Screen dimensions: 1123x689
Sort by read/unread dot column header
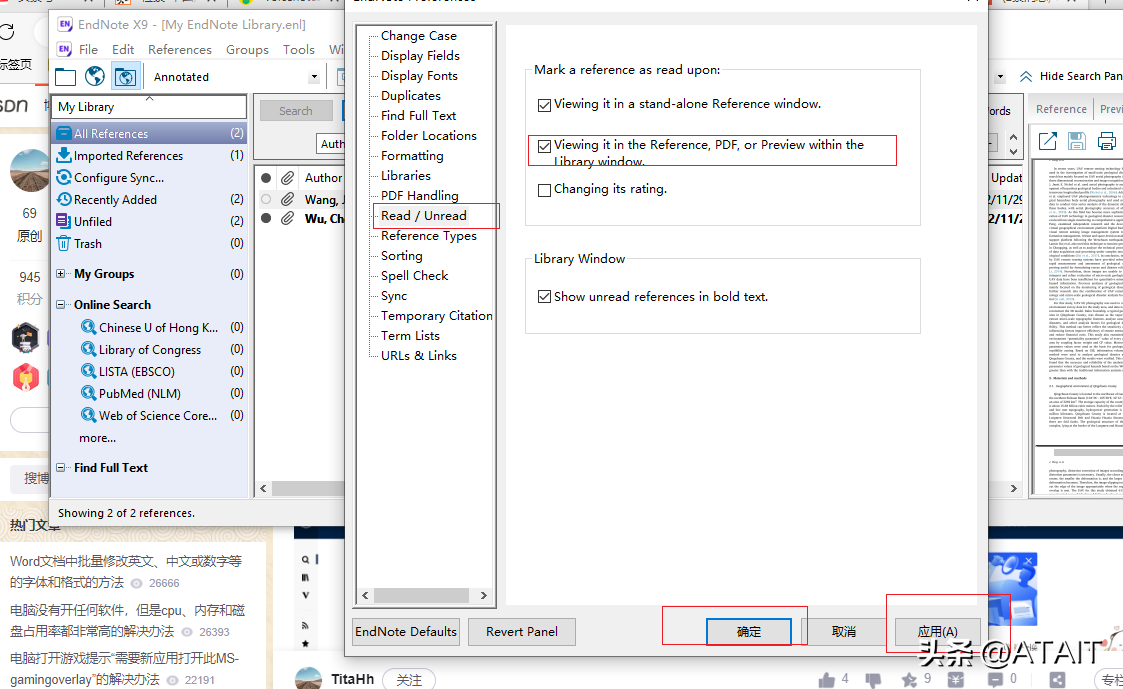pos(266,178)
